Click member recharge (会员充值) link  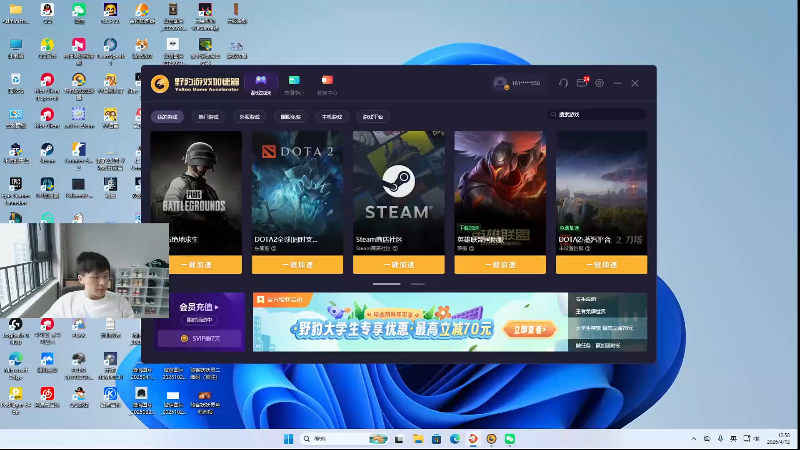199,307
